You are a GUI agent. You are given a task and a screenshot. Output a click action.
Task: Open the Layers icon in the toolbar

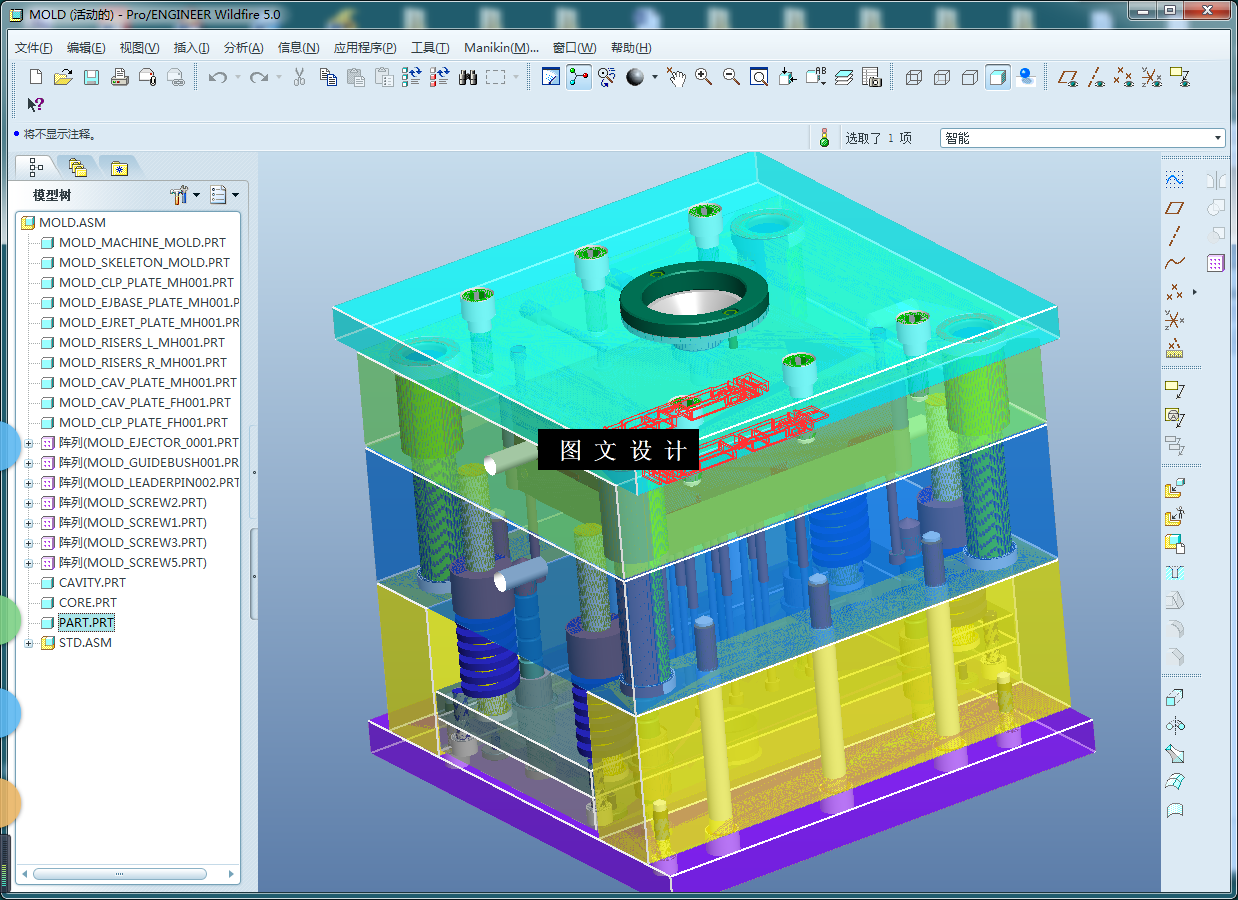point(844,77)
